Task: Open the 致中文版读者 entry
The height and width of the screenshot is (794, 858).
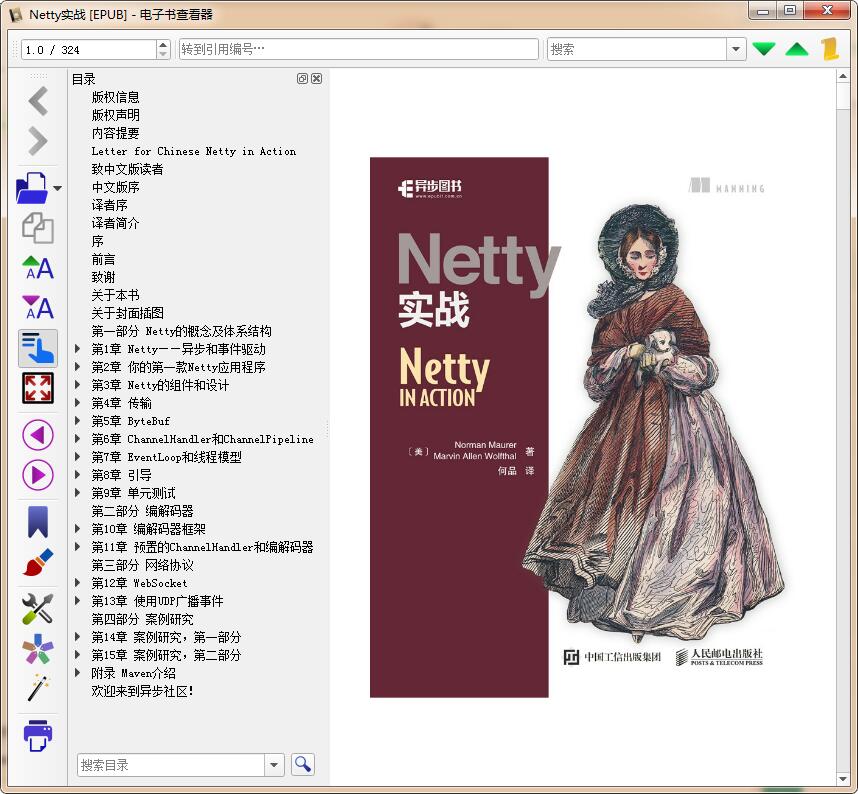Action: [127, 169]
